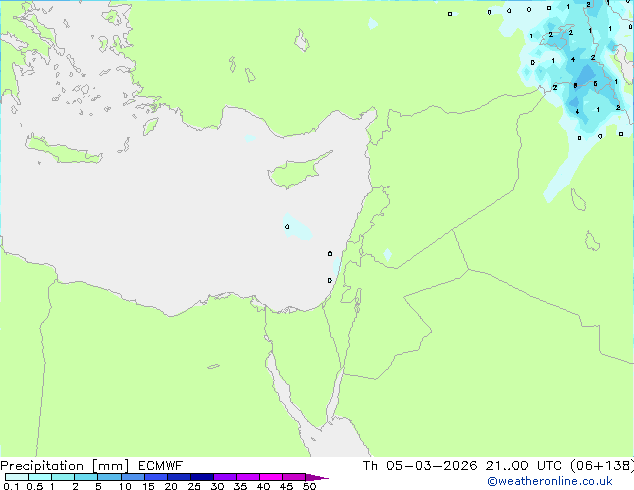Click the '15' legend scale label
This screenshot has width=634, height=490.
tap(148, 486)
